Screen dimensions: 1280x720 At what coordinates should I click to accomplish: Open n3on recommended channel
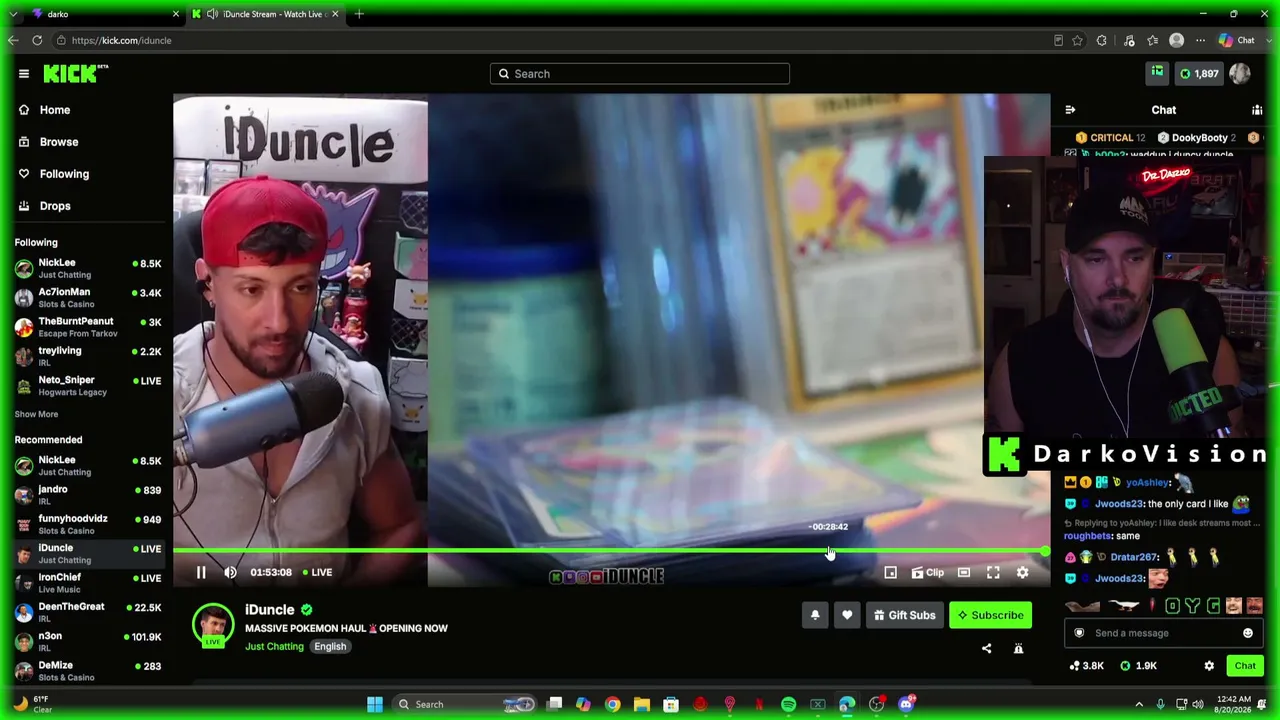[87, 641]
